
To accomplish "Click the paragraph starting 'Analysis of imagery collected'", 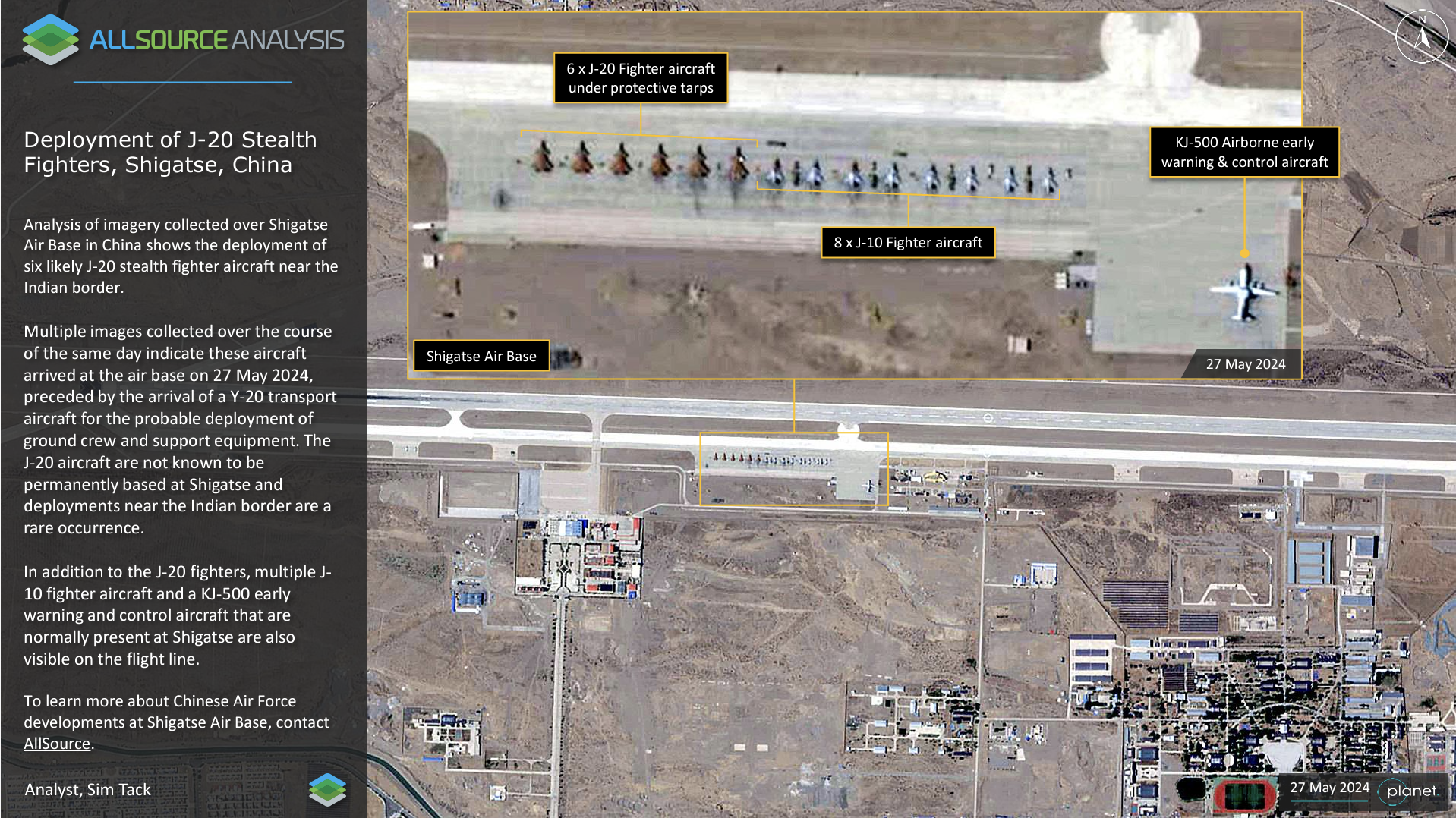I will 181,256.
